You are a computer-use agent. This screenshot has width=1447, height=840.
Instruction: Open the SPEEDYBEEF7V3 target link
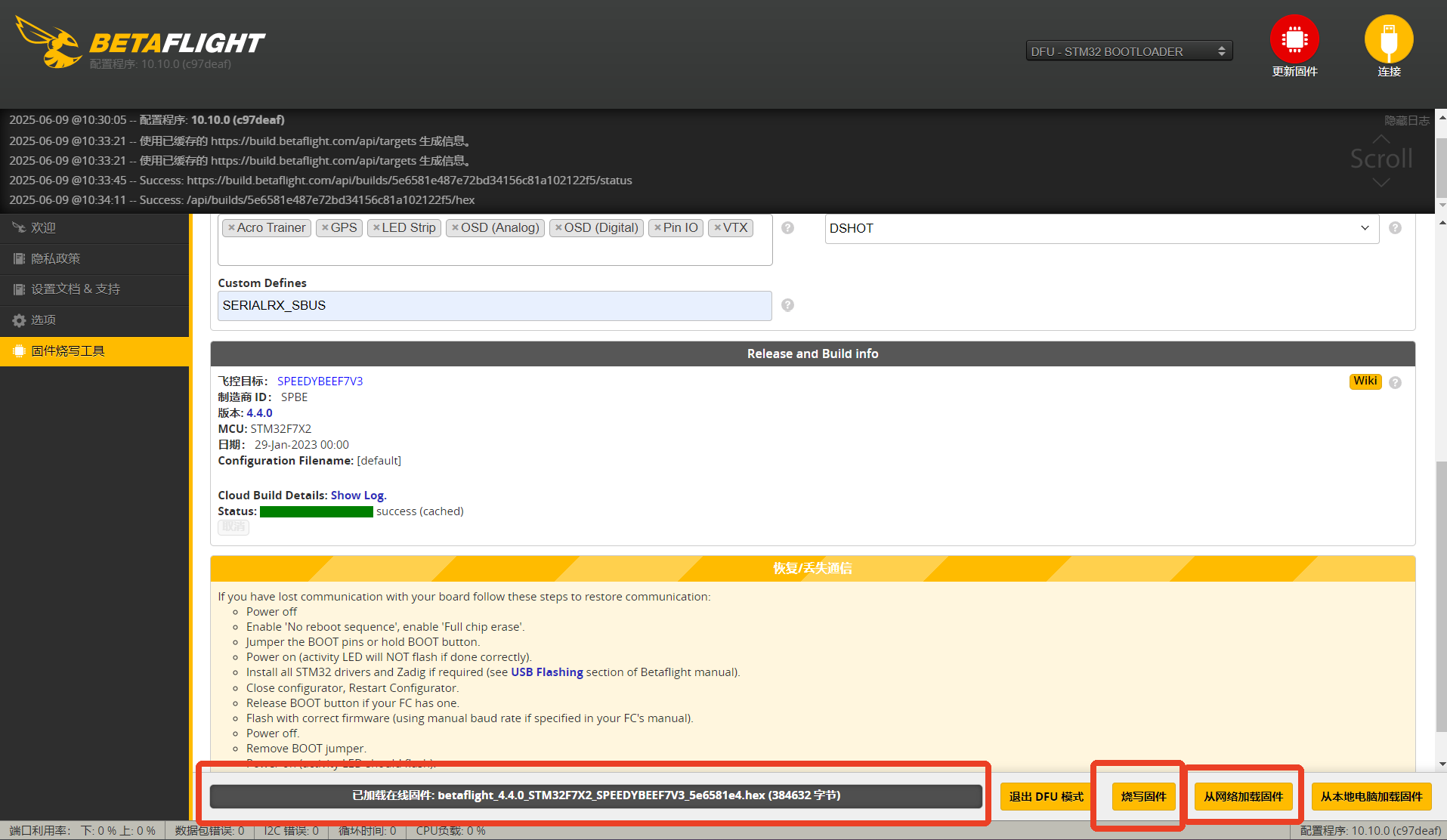(320, 381)
